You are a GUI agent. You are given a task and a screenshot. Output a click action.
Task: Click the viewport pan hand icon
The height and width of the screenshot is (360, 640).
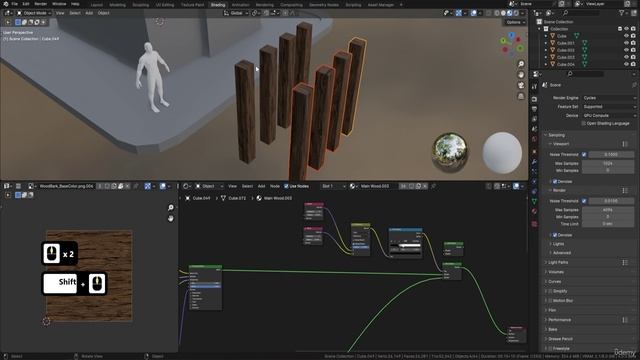(x=521, y=75)
